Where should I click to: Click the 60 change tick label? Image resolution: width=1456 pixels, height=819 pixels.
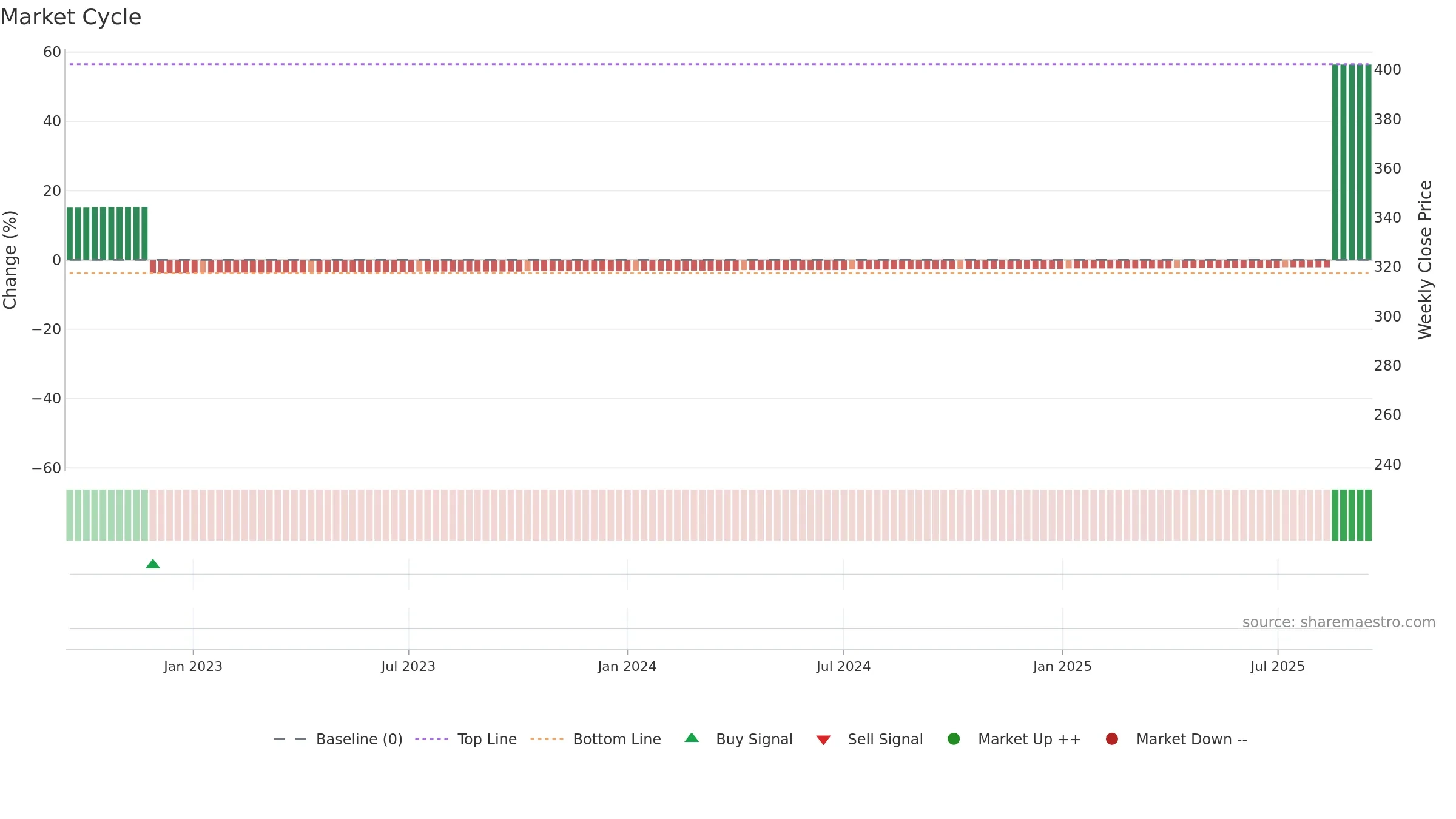(52, 52)
